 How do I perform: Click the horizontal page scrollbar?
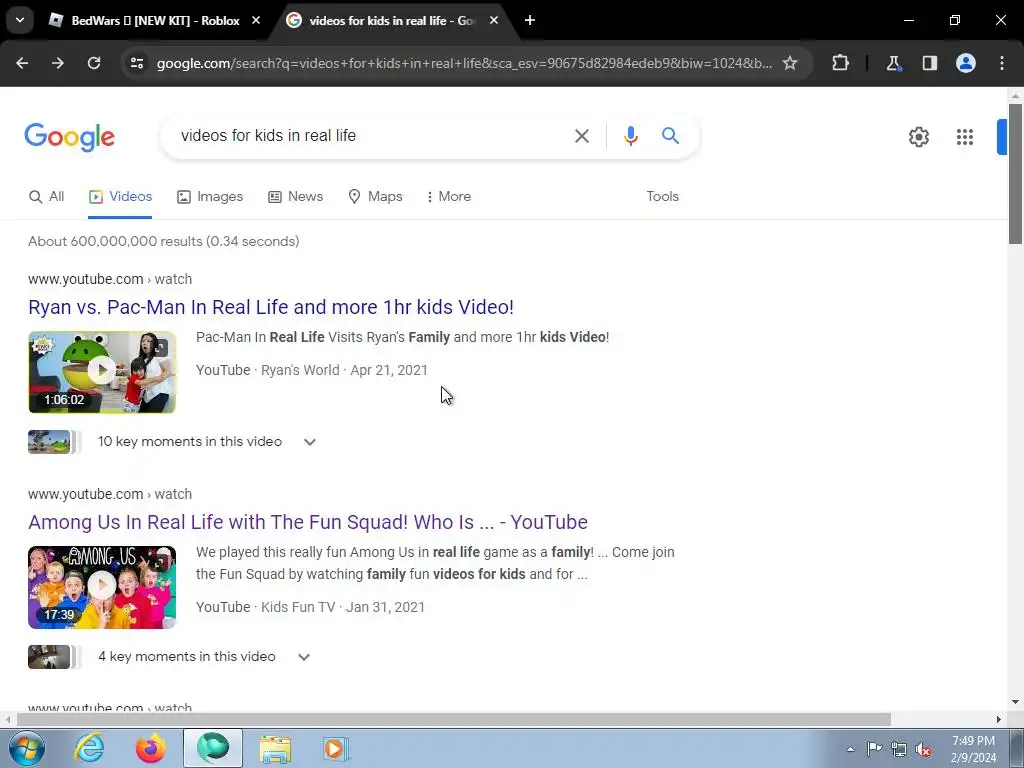point(454,719)
